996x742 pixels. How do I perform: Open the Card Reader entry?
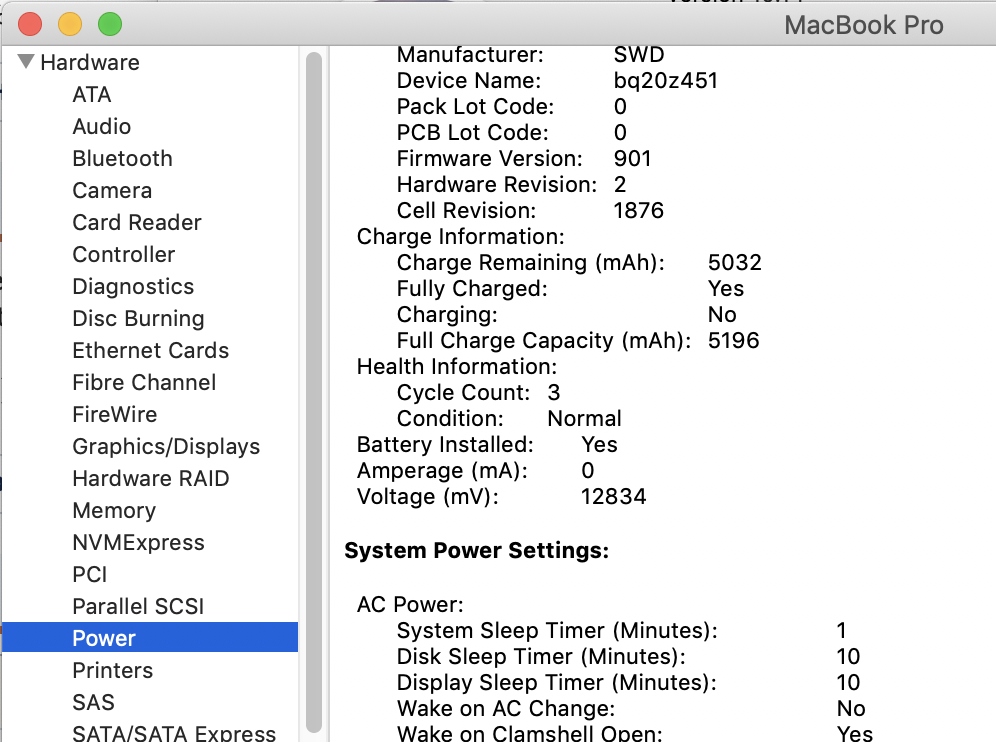(137, 223)
